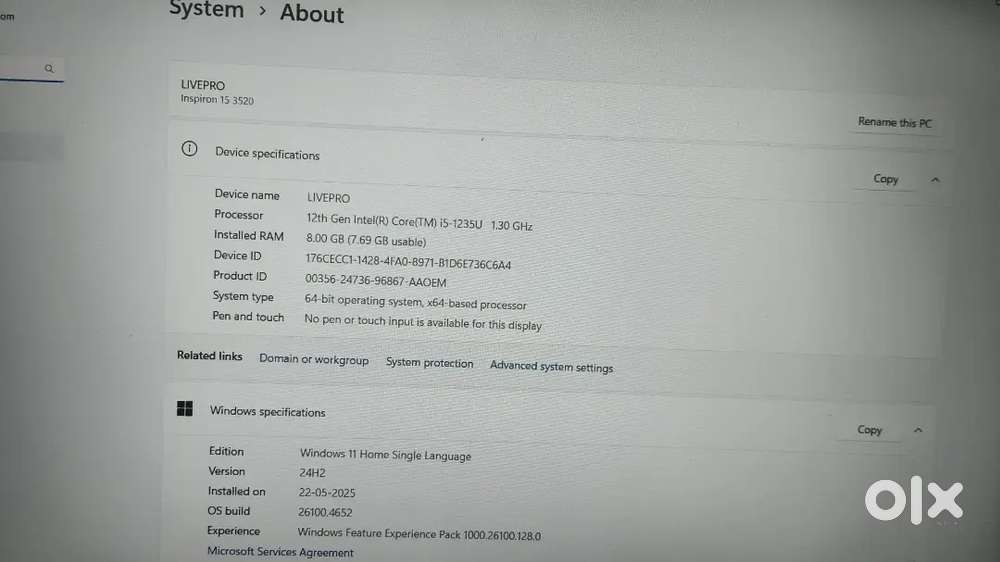Click the Device specifications section header
This screenshot has height=562, width=1000.
[x=267, y=154]
